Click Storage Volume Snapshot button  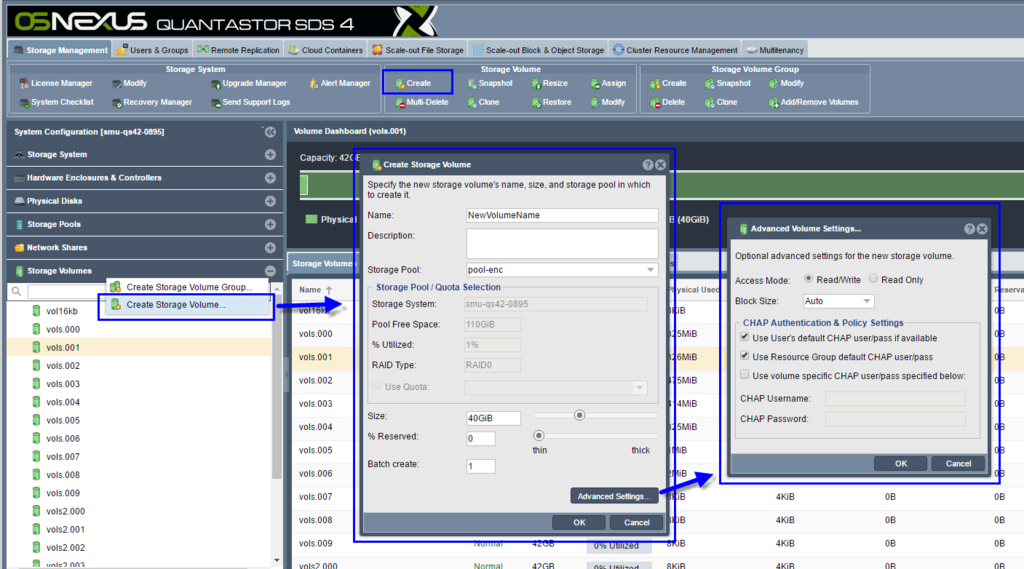[x=490, y=84]
